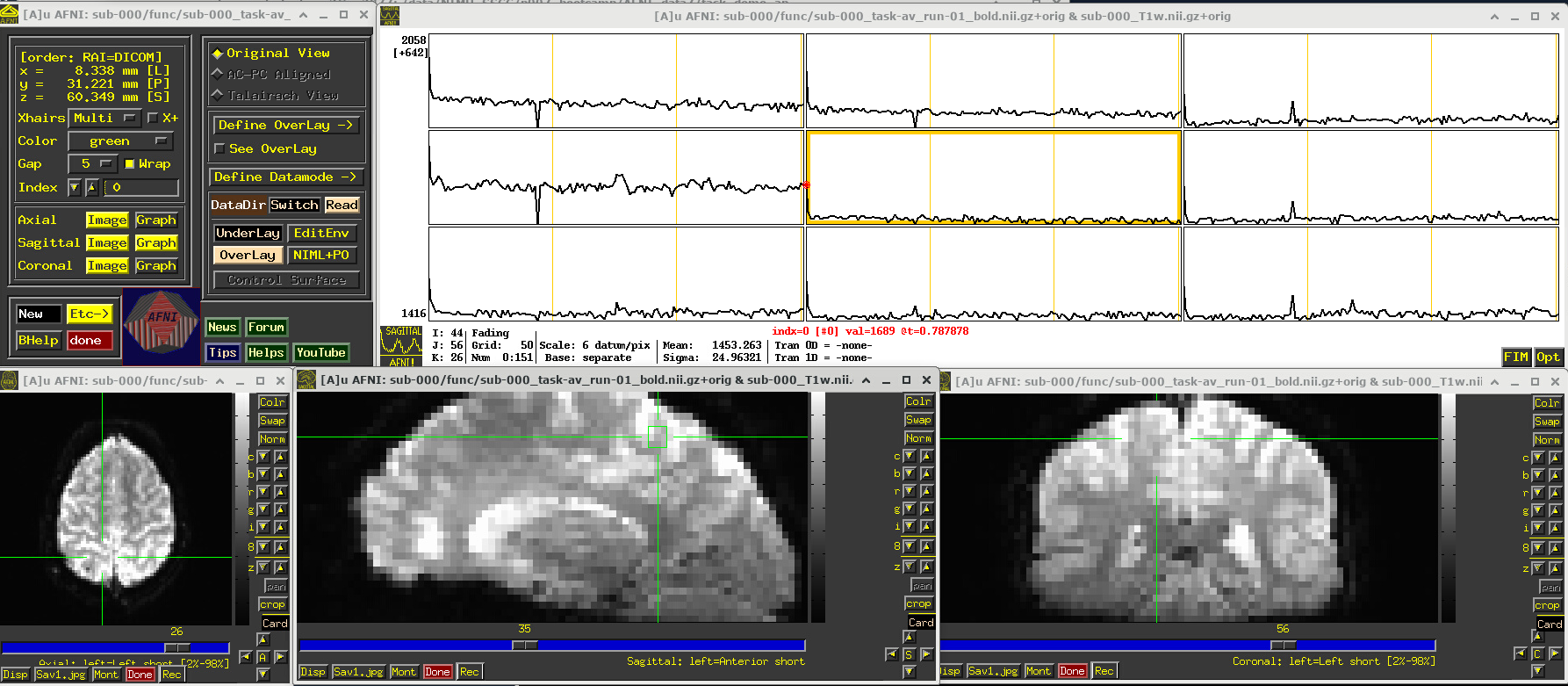Click the sagittal slice slider at 35
Image resolution: width=1568 pixels, height=686 pixels.
point(525,645)
